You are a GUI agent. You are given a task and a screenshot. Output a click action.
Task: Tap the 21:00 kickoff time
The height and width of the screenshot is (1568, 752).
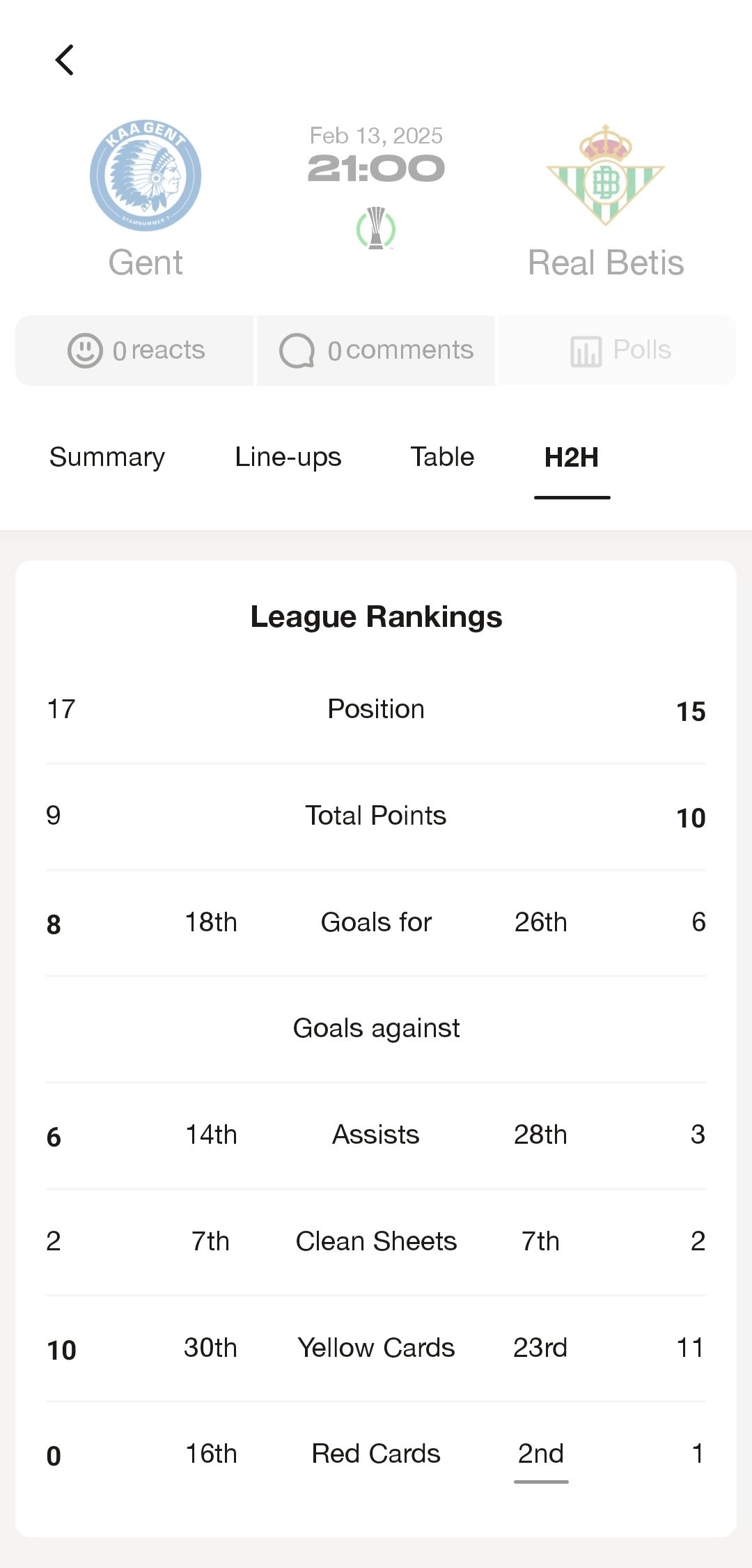pos(376,169)
